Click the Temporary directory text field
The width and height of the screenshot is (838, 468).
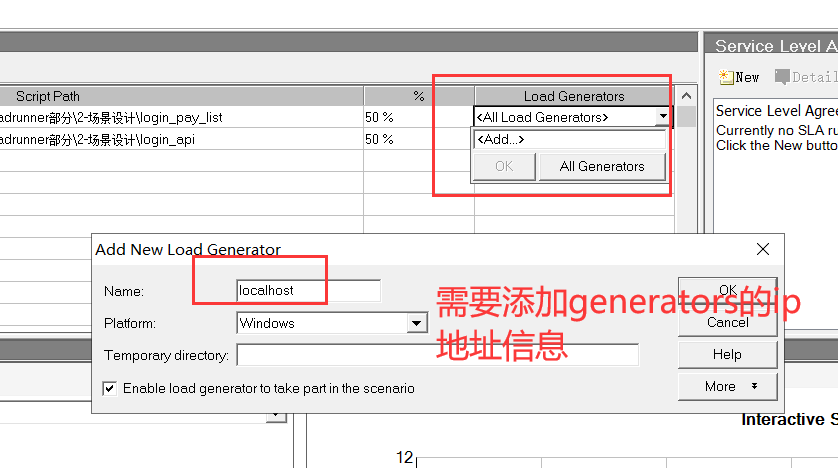[x=437, y=355]
